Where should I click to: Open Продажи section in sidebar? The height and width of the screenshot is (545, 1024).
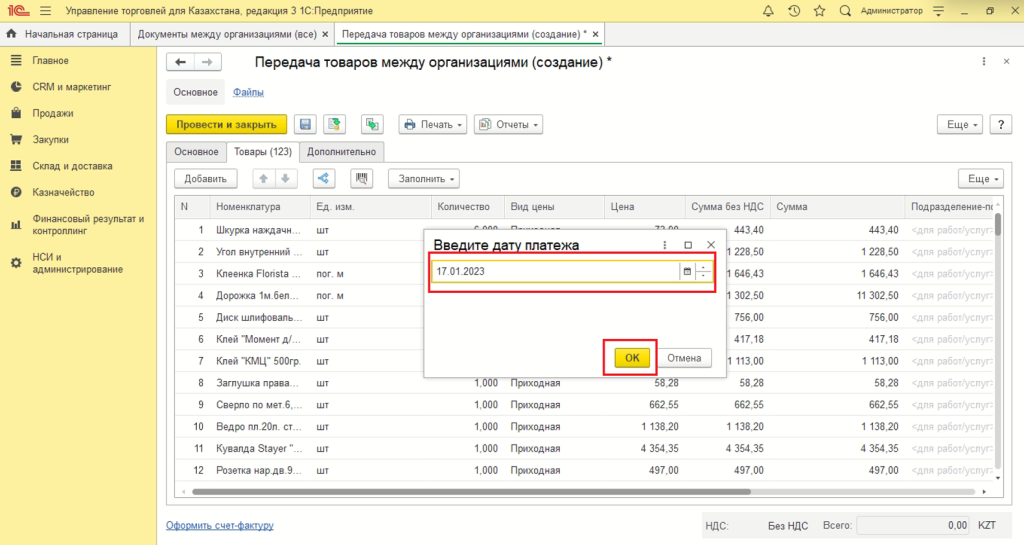tap(53, 113)
